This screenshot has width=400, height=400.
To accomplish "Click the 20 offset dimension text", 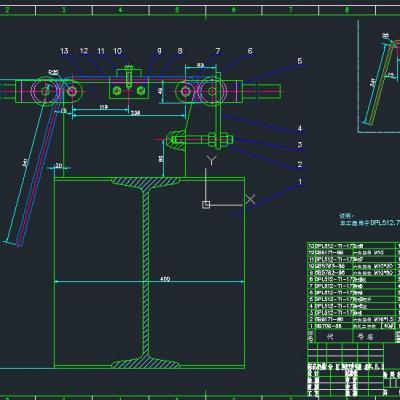I will tap(59, 165).
